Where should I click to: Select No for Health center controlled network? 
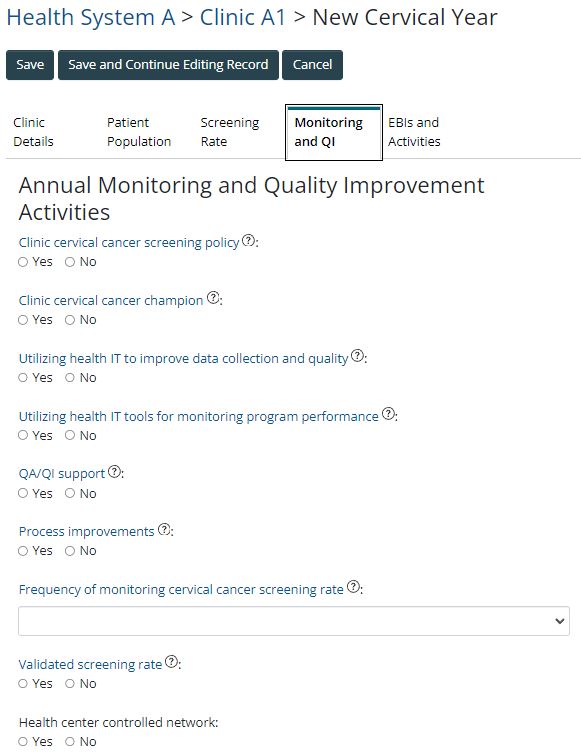(70, 741)
